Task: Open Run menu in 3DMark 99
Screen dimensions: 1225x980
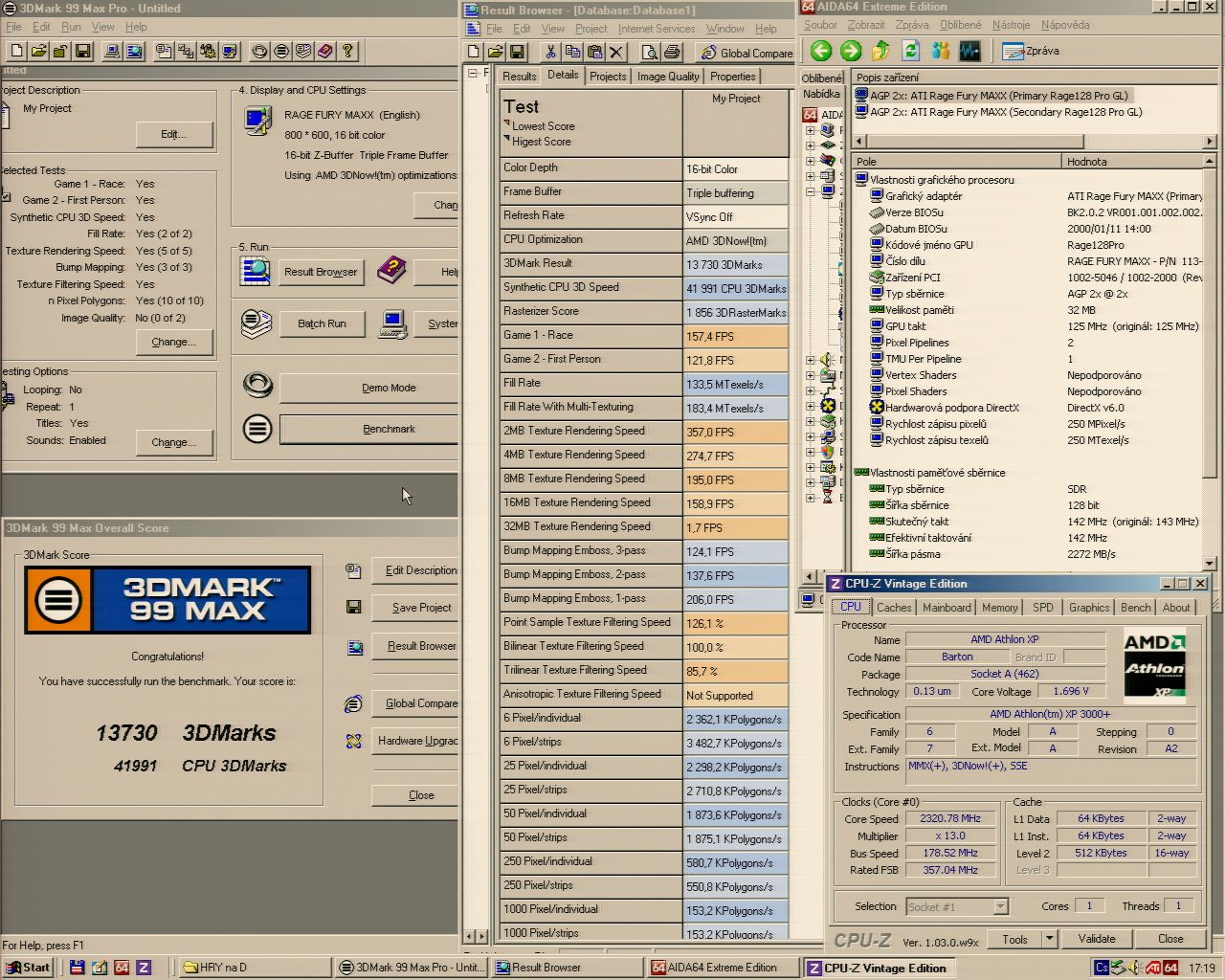Action: pos(71,27)
